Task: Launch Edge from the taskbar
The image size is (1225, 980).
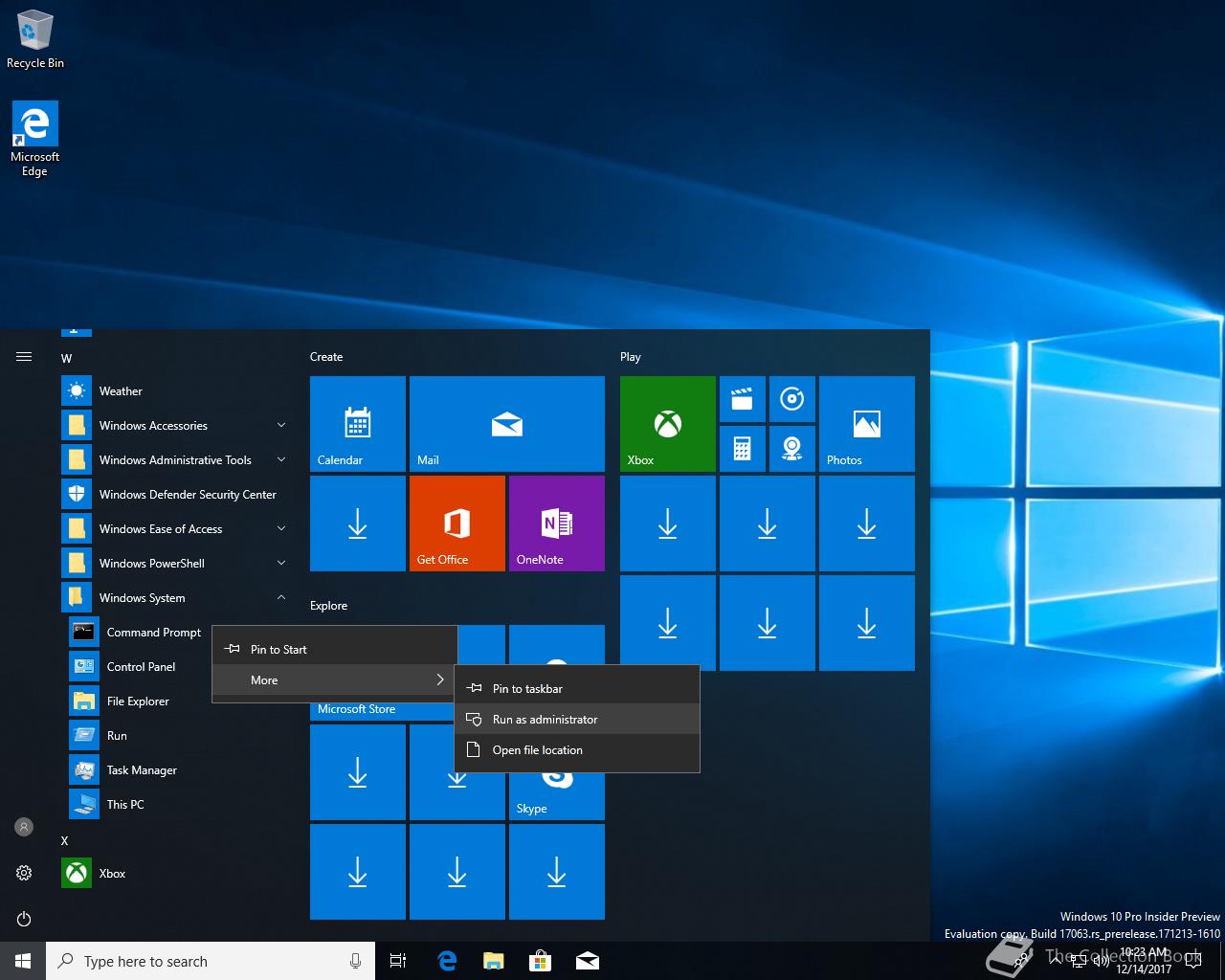Action: (x=446, y=961)
